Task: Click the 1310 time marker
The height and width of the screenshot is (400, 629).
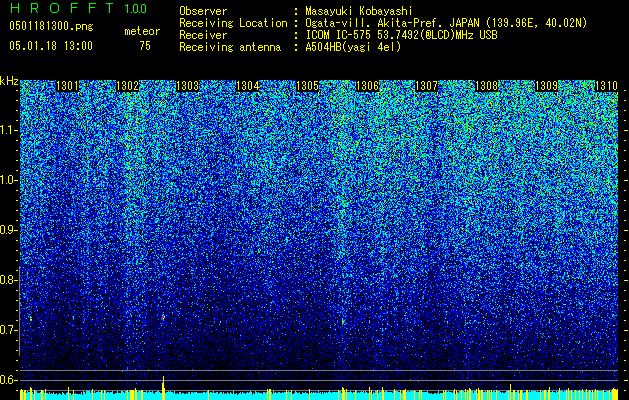Action: [606, 86]
